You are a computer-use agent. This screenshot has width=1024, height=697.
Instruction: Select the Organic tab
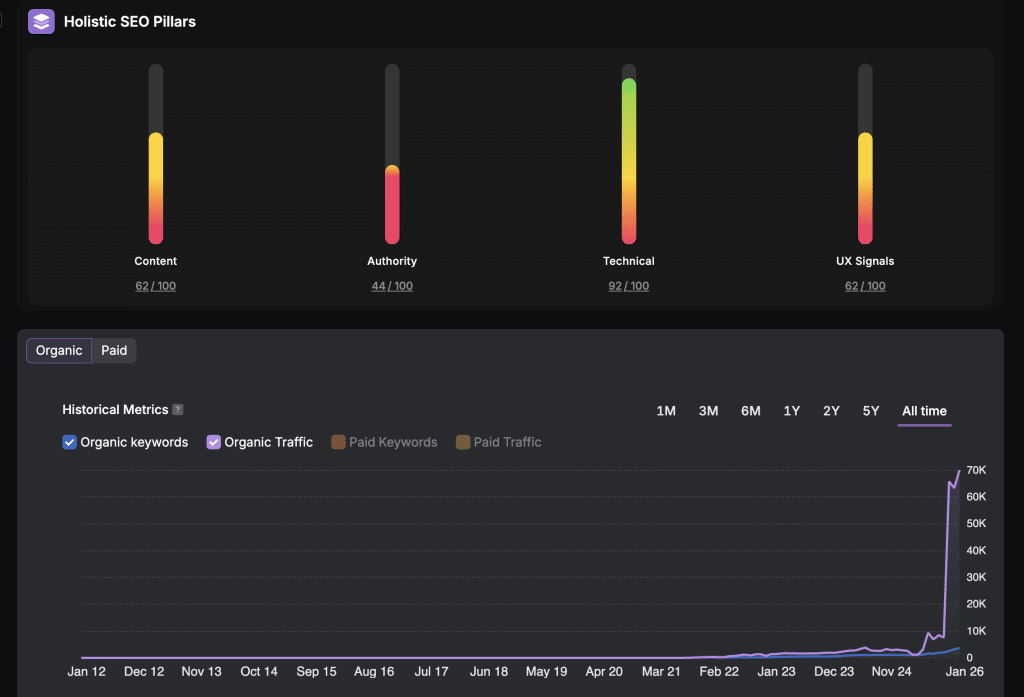tap(58, 350)
